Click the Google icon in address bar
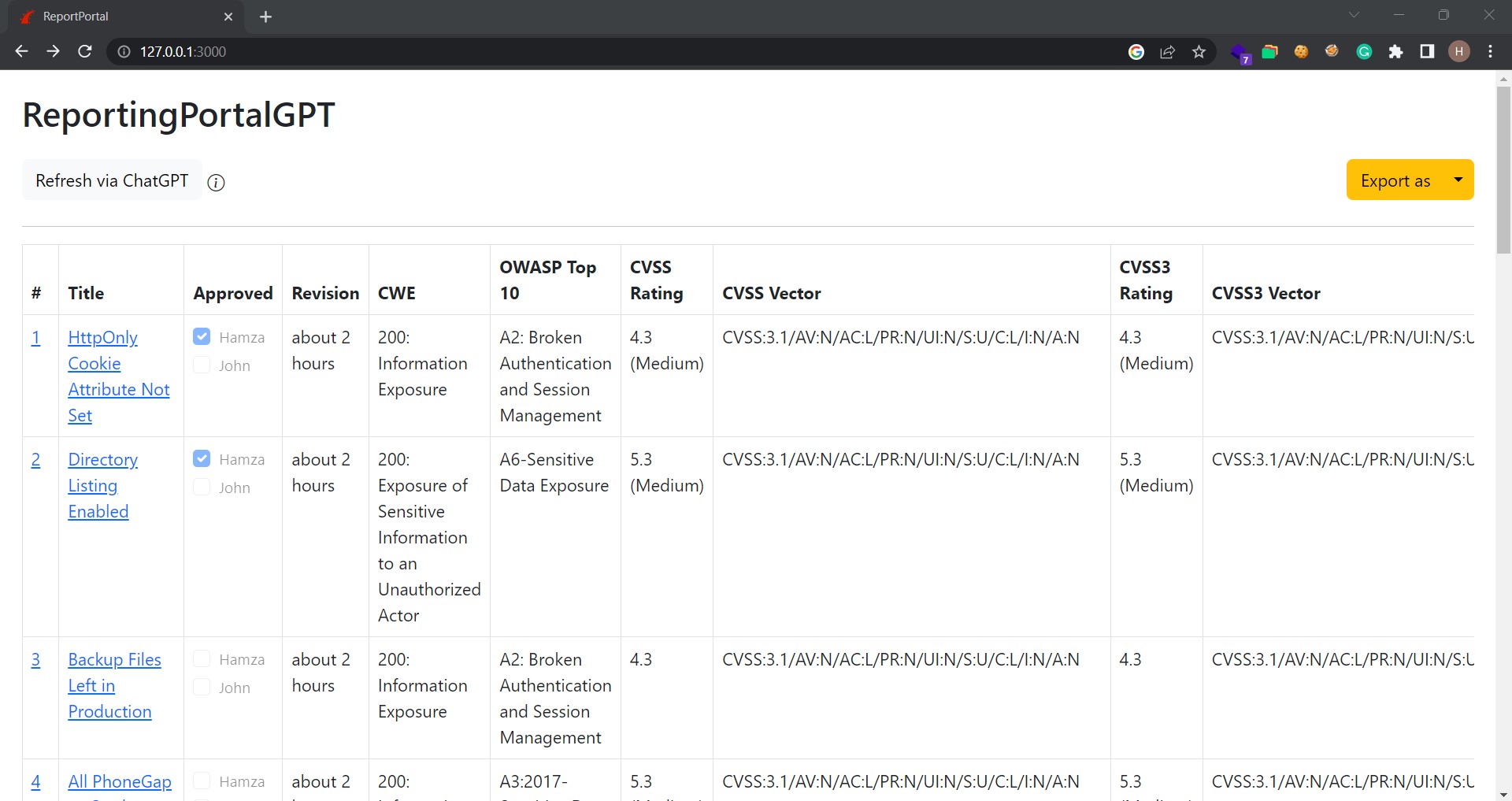 pyautogui.click(x=1136, y=51)
